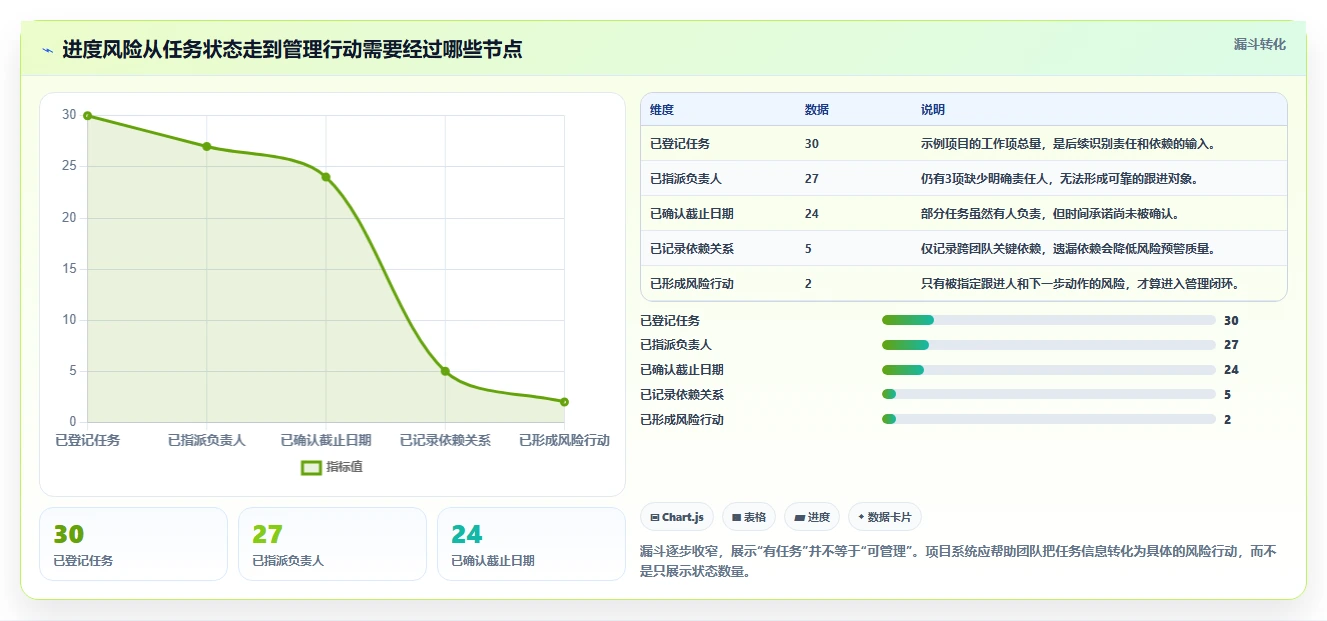
Task: Click the y-axis tick label 15
Action: 69,269
